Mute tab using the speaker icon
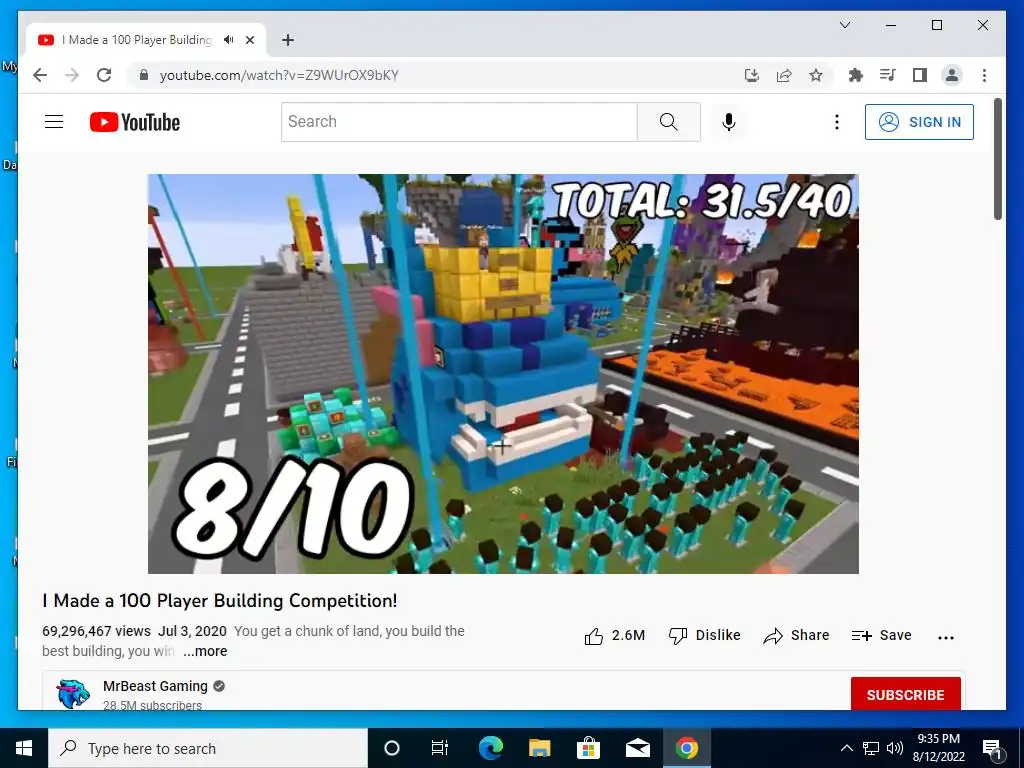The image size is (1024, 768). pyautogui.click(x=229, y=40)
